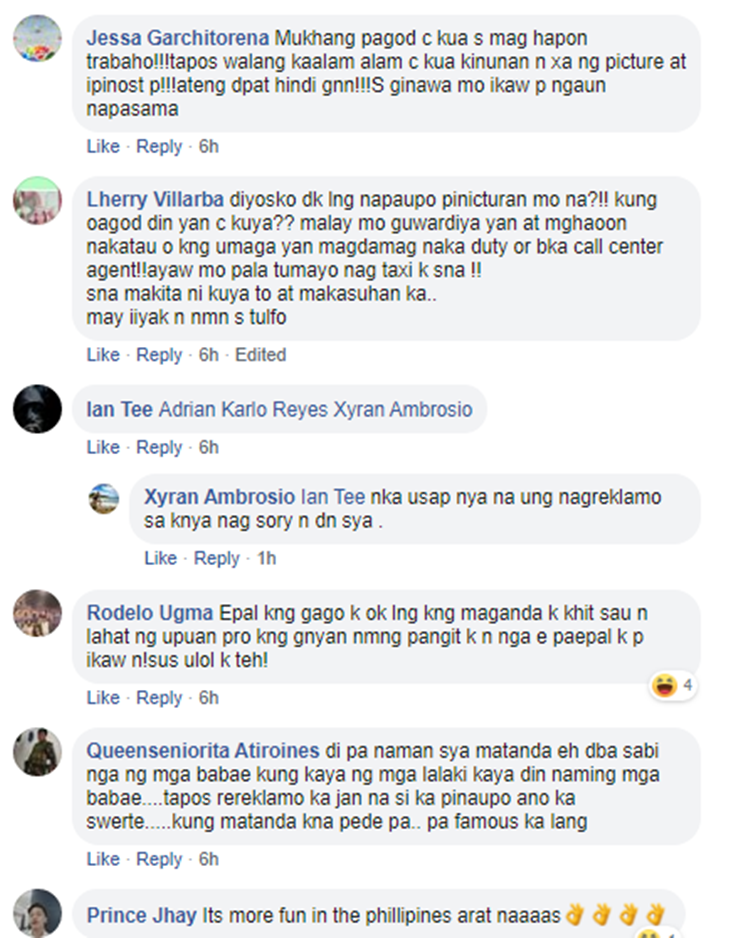Screen dimensions: 750x938
Task: Open Prince Jhay's profile picture
Action: pos(37,913)
